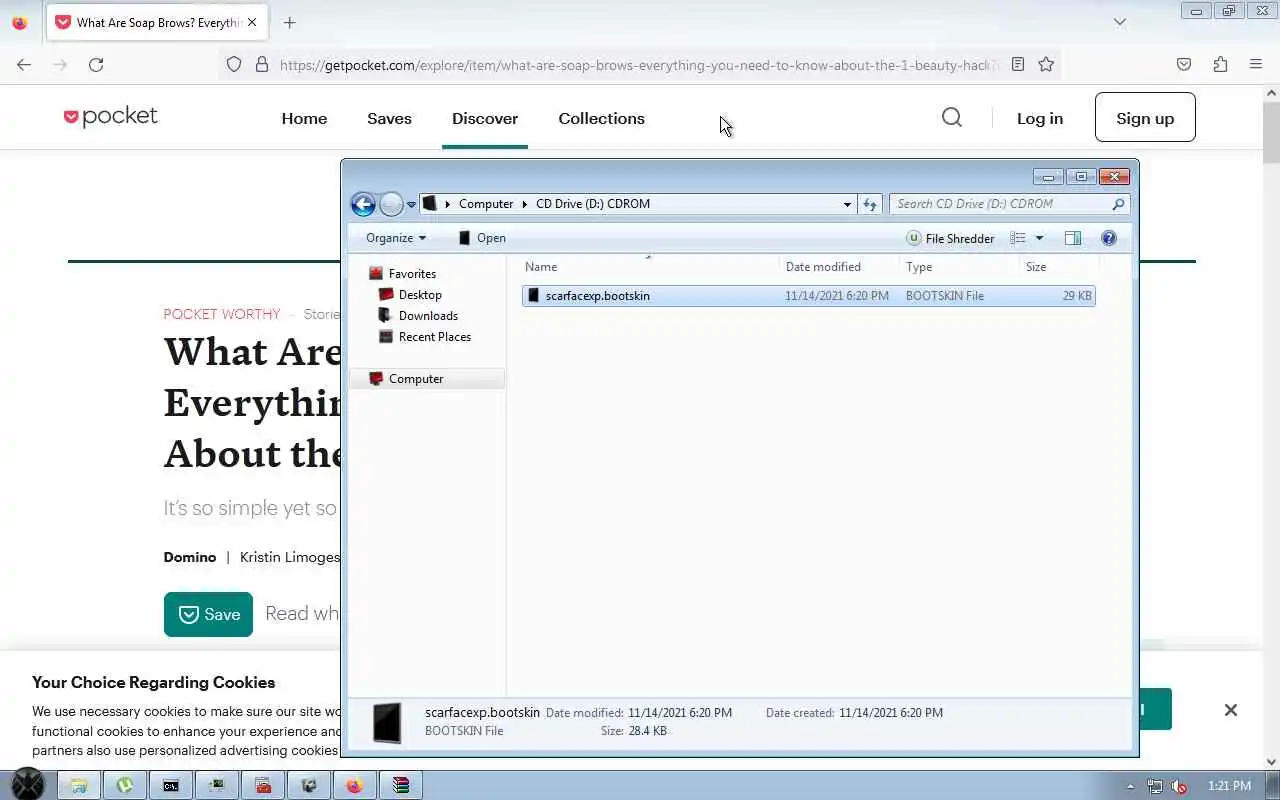Click the Log in link
Screen dimensions: 1280x800
pos(1040,118)
